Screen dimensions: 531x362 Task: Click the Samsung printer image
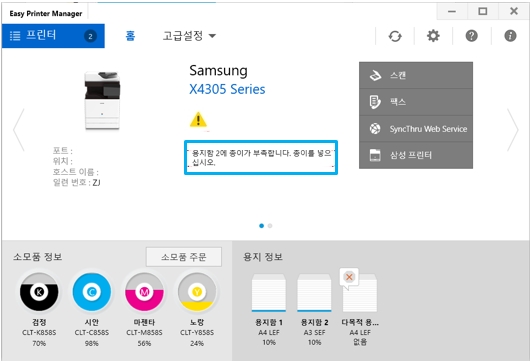102,100
